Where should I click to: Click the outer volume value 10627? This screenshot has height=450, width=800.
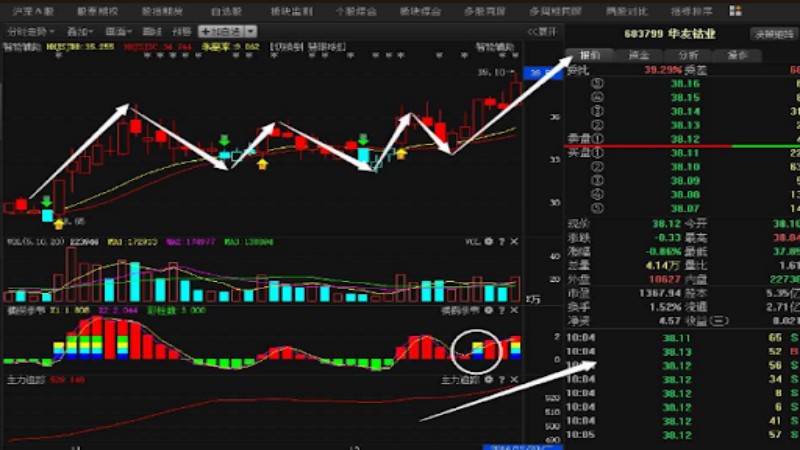tap(665, 279)
